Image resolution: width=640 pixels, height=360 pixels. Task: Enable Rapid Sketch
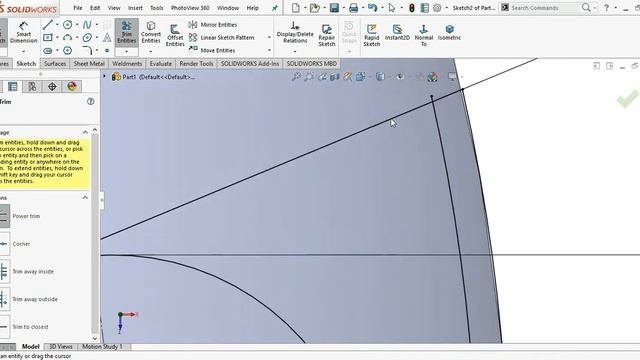point(372,35)
